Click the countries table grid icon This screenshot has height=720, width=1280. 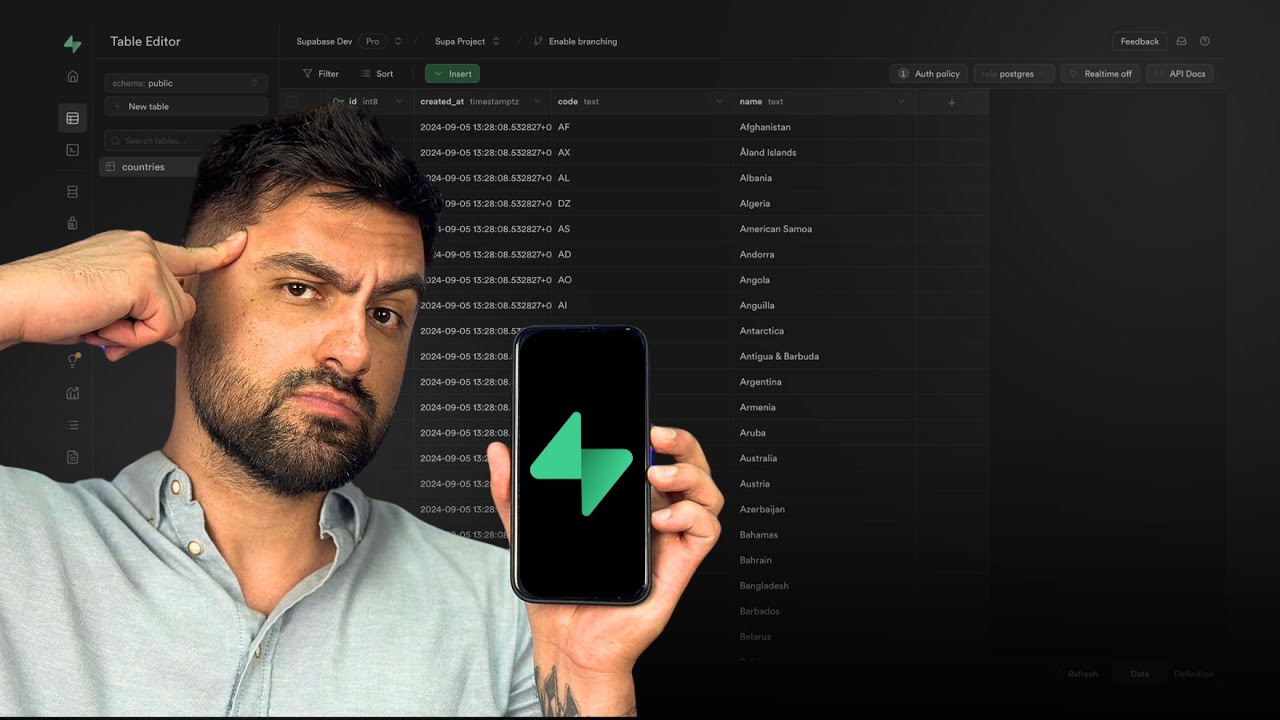coord(111,167)
